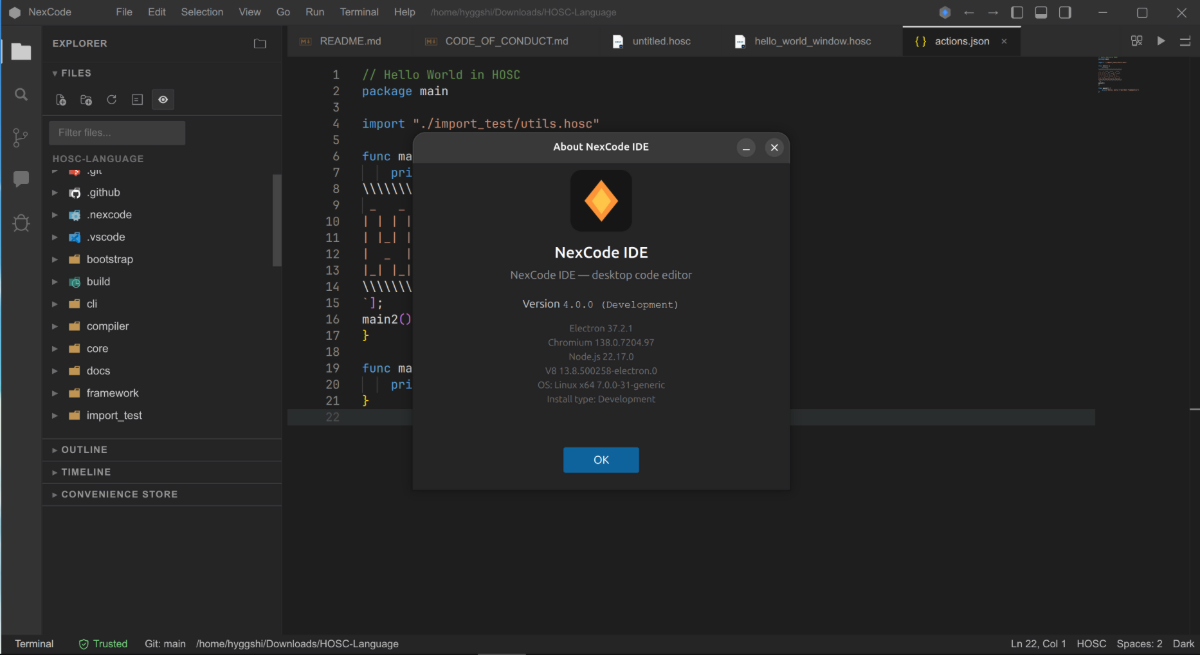Click the Trusted shield status indicator
Screen dimensions: 1200x655
click(103, 644)
